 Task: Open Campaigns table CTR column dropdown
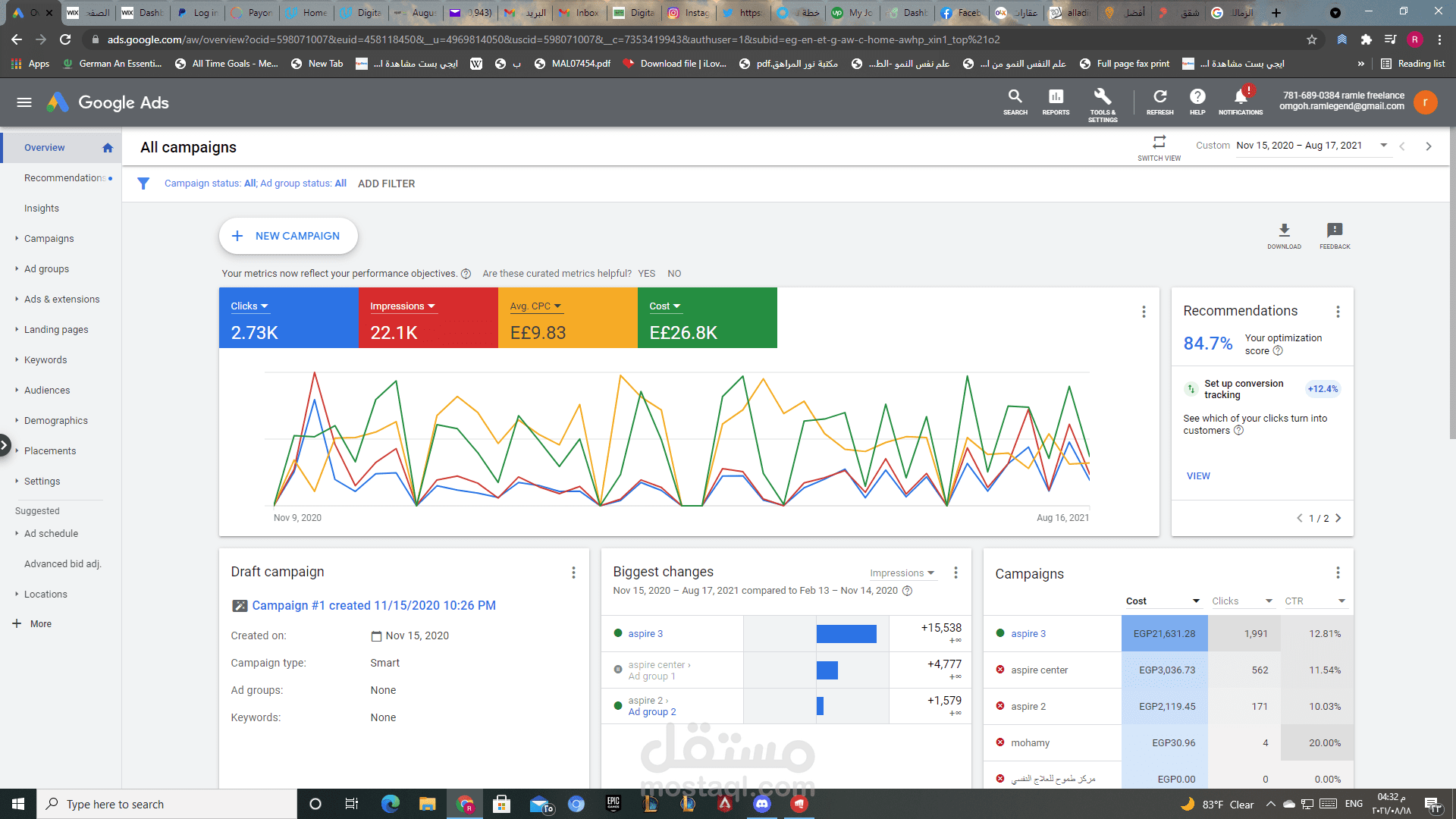(1315, 601)
